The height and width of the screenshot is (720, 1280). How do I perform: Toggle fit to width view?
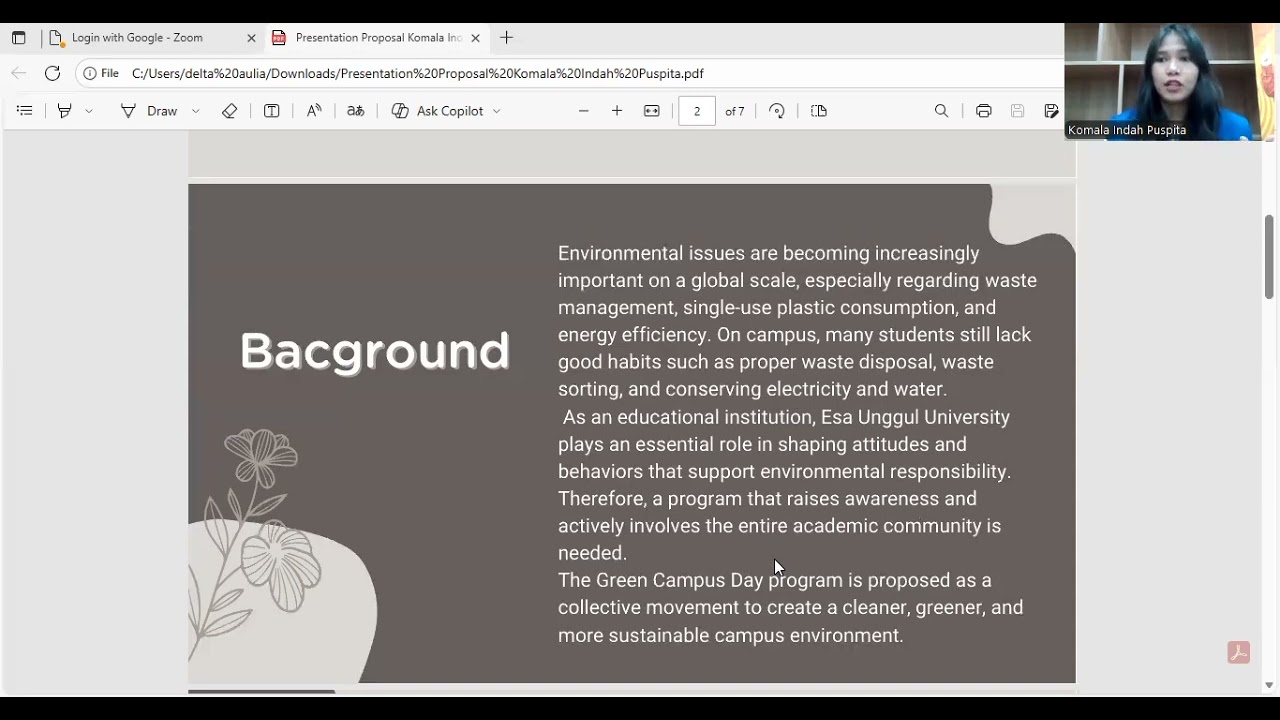pos(652,111)
